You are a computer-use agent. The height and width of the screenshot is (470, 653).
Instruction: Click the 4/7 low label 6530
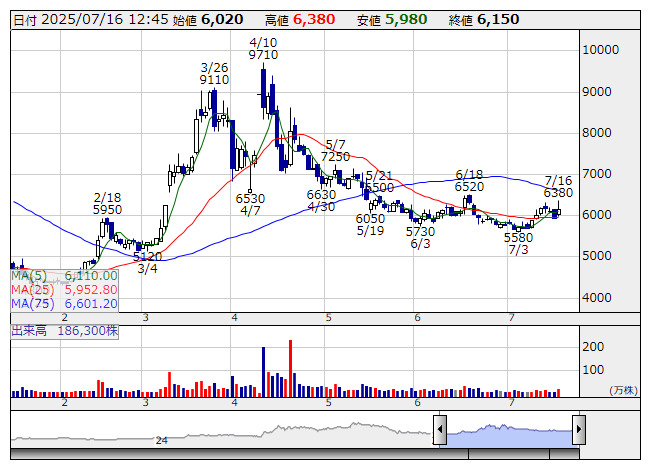click(x=250, y=198)
